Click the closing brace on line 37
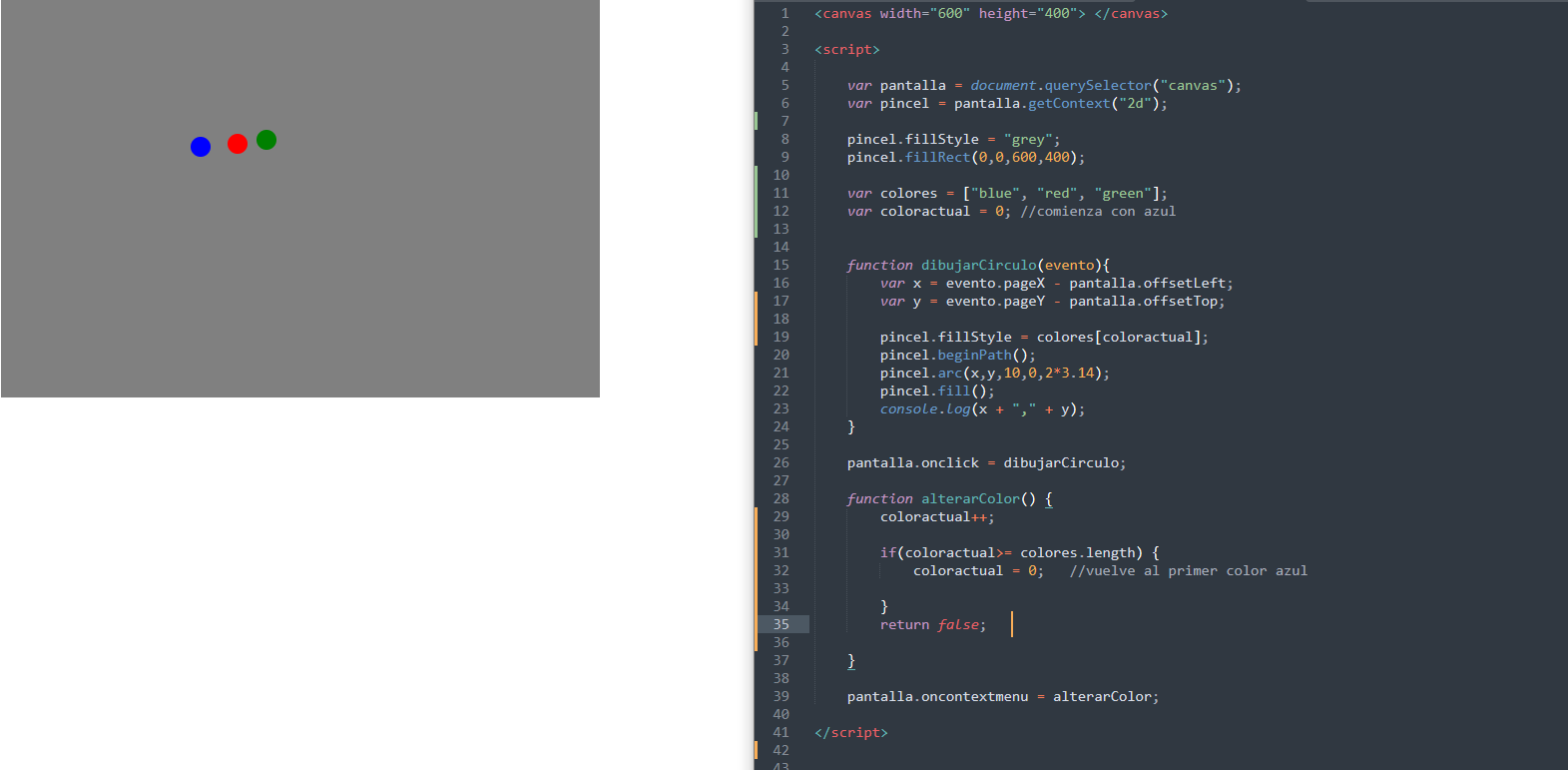This screenshot has height=770, width=1568. (x=851, y=661)
